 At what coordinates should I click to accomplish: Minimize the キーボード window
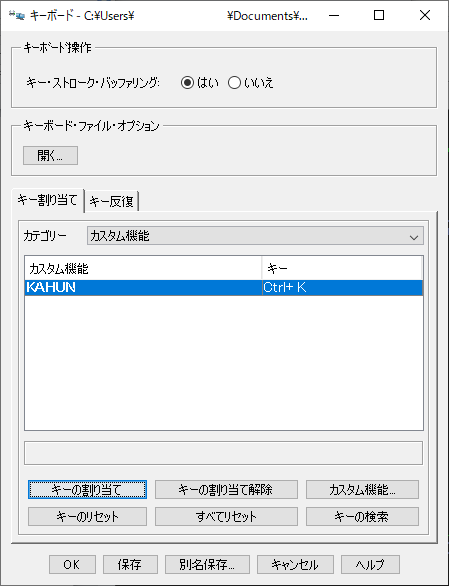click(334, 15)
